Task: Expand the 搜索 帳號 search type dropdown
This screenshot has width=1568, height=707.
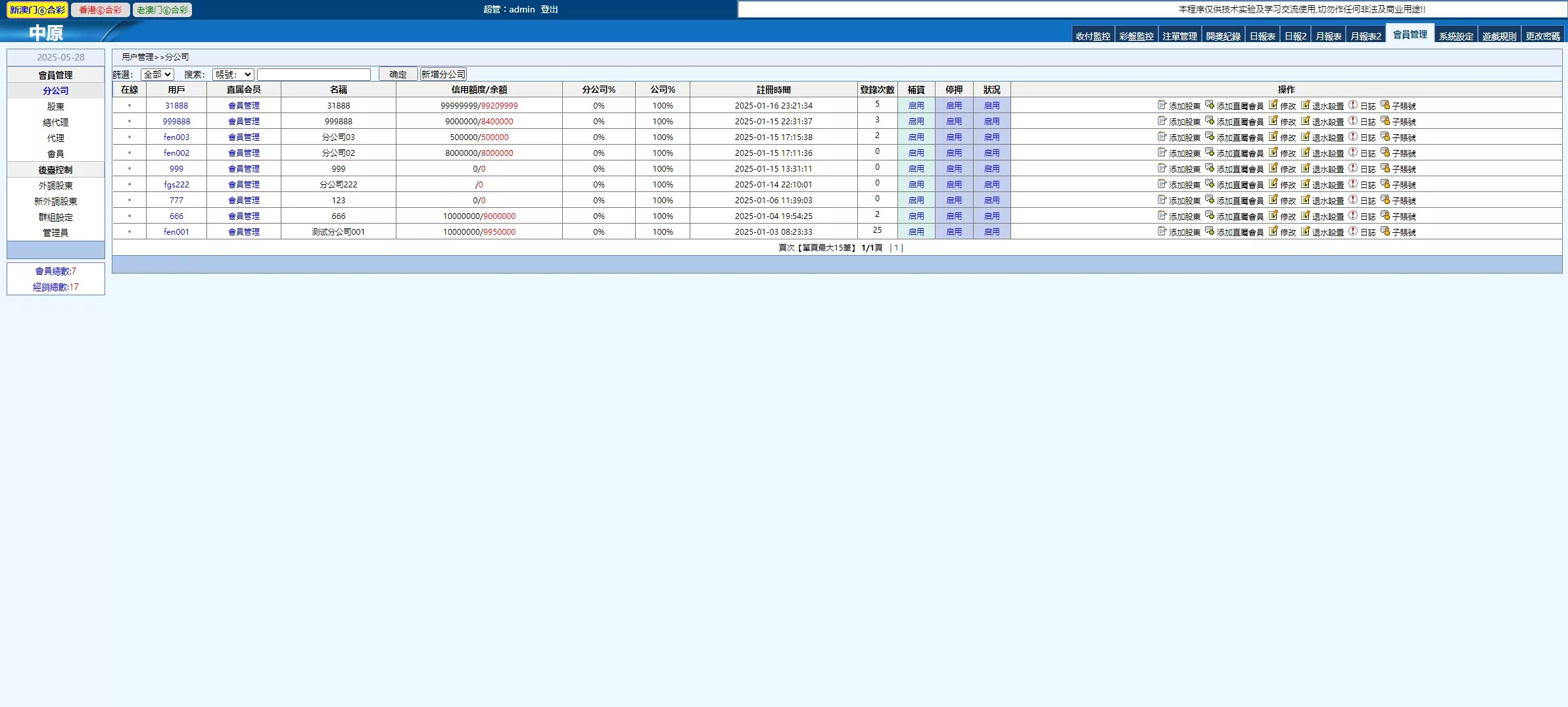Action: coord(233,74)
